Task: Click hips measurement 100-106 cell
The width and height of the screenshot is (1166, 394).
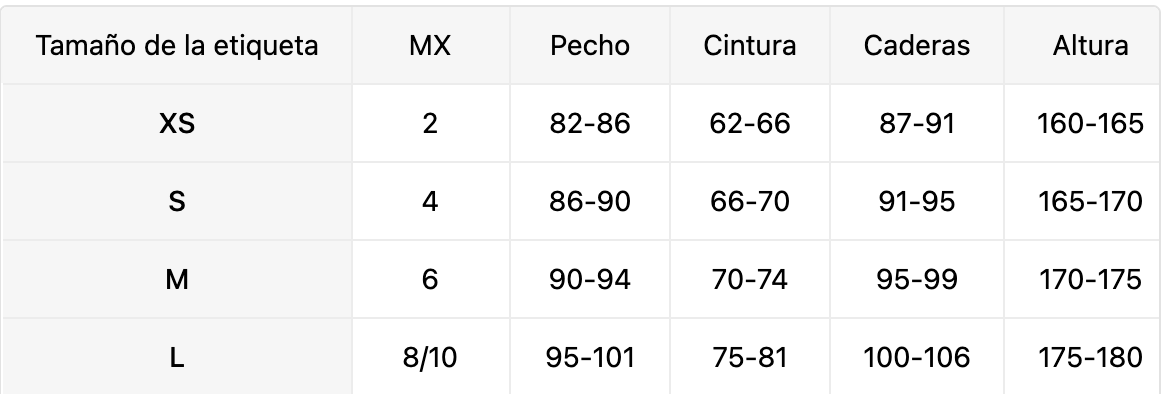Action: [x=917, y=358]
